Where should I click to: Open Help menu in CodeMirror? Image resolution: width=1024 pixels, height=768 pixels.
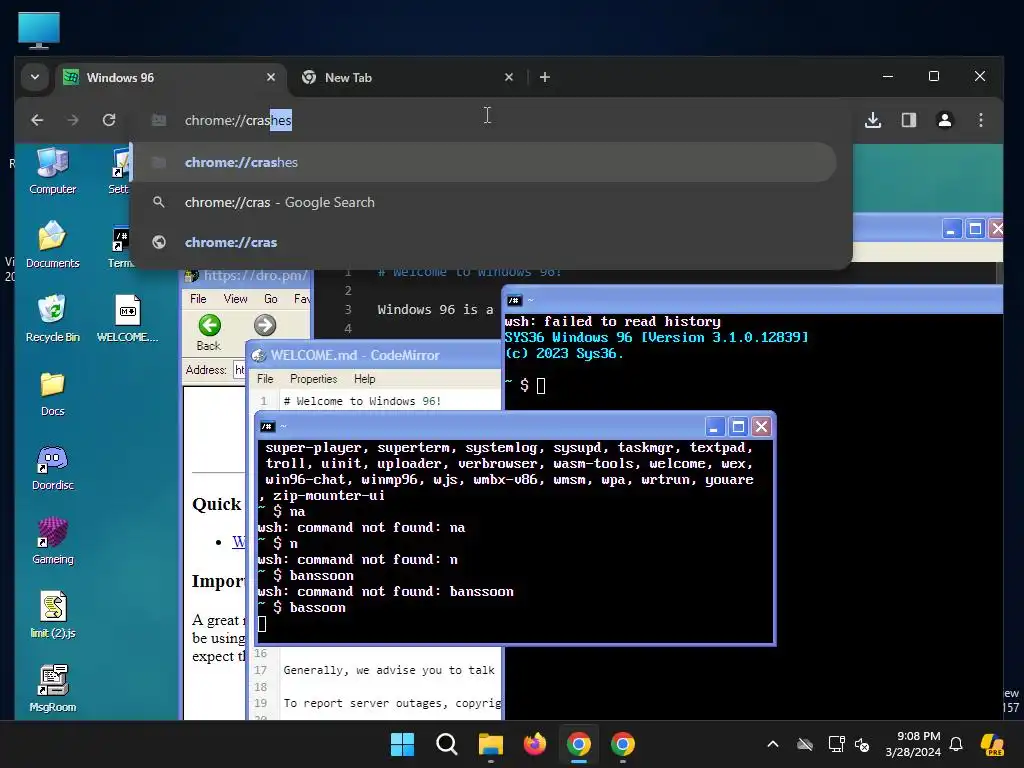pyautogui.click(x=364, y=379)
